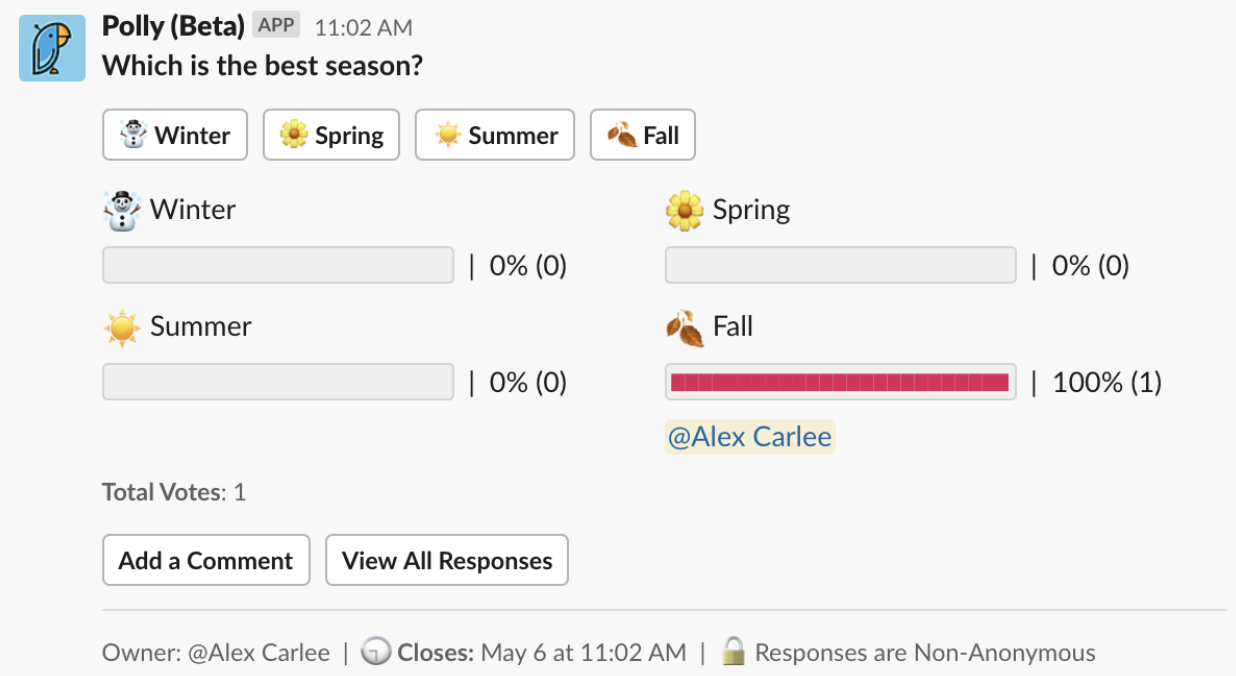Click the padlock icon near Non-Anonymous text

coord(734,652)
